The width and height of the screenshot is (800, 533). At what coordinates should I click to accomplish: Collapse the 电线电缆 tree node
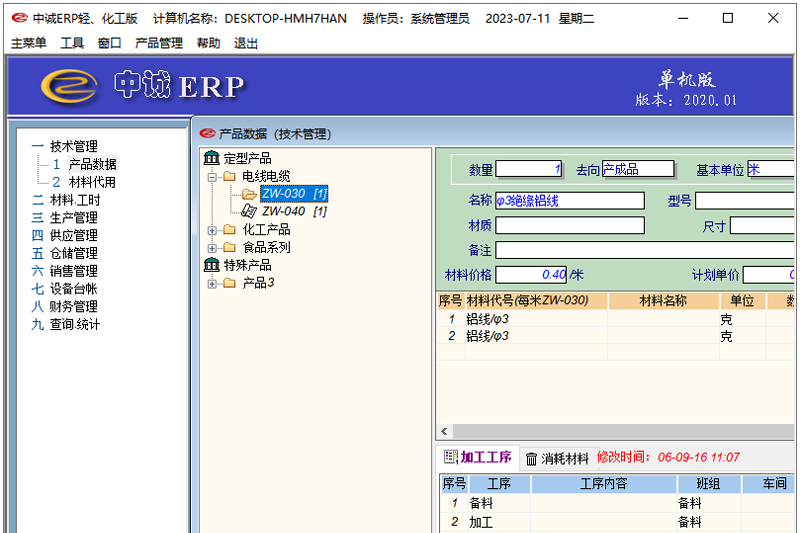point(212,177)
